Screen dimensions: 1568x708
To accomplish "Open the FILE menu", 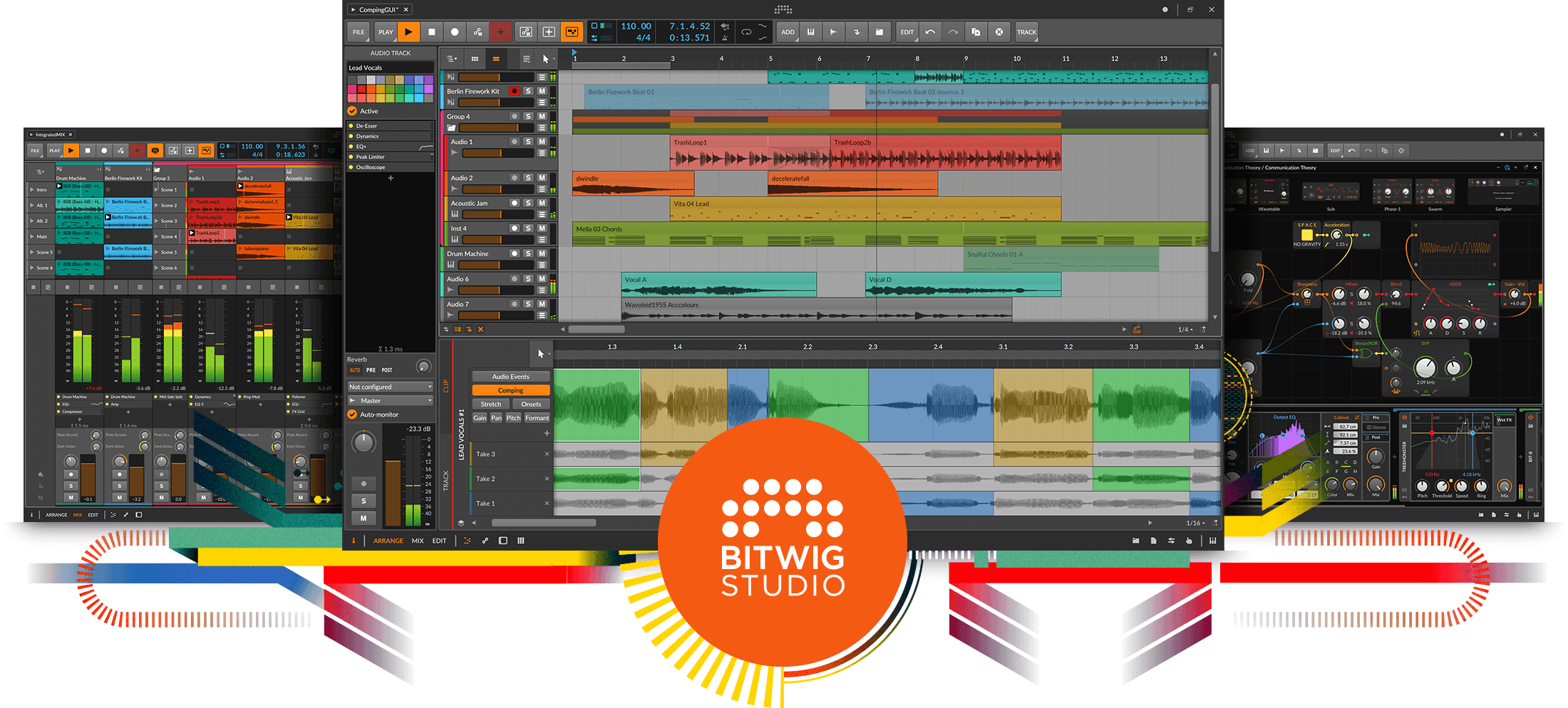I will 359,32.
